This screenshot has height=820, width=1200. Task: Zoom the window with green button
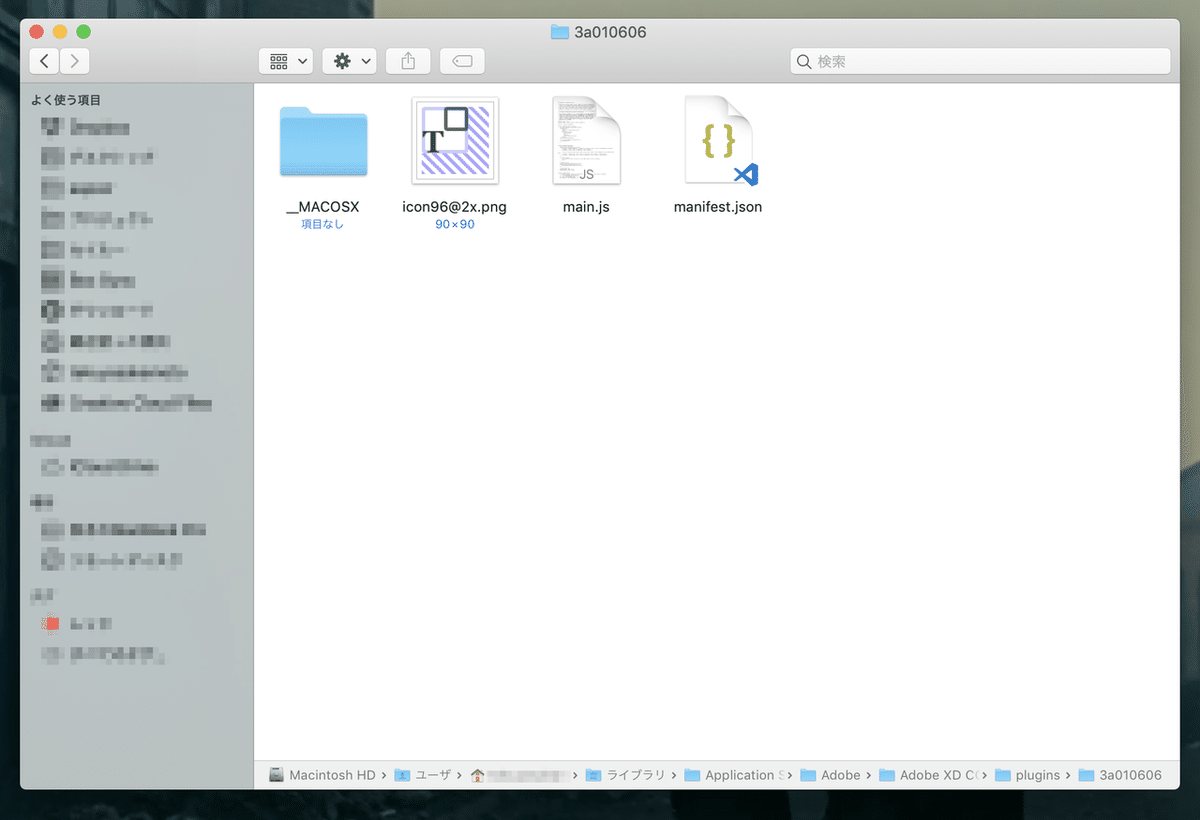pyautogui.click(x=83, y=32)
